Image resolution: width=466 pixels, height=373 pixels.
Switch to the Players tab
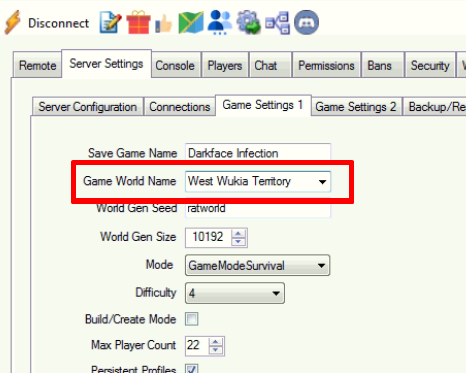[x=225, y=65]
